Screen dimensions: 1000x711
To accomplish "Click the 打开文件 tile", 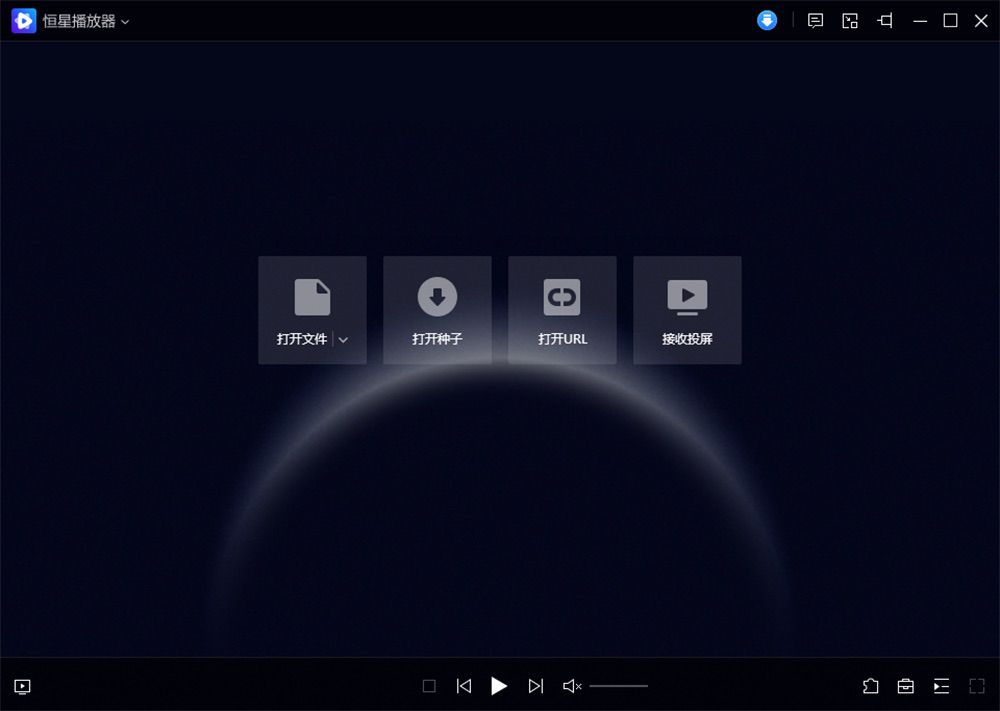I will pyautogui.click(x=301, y=310).
